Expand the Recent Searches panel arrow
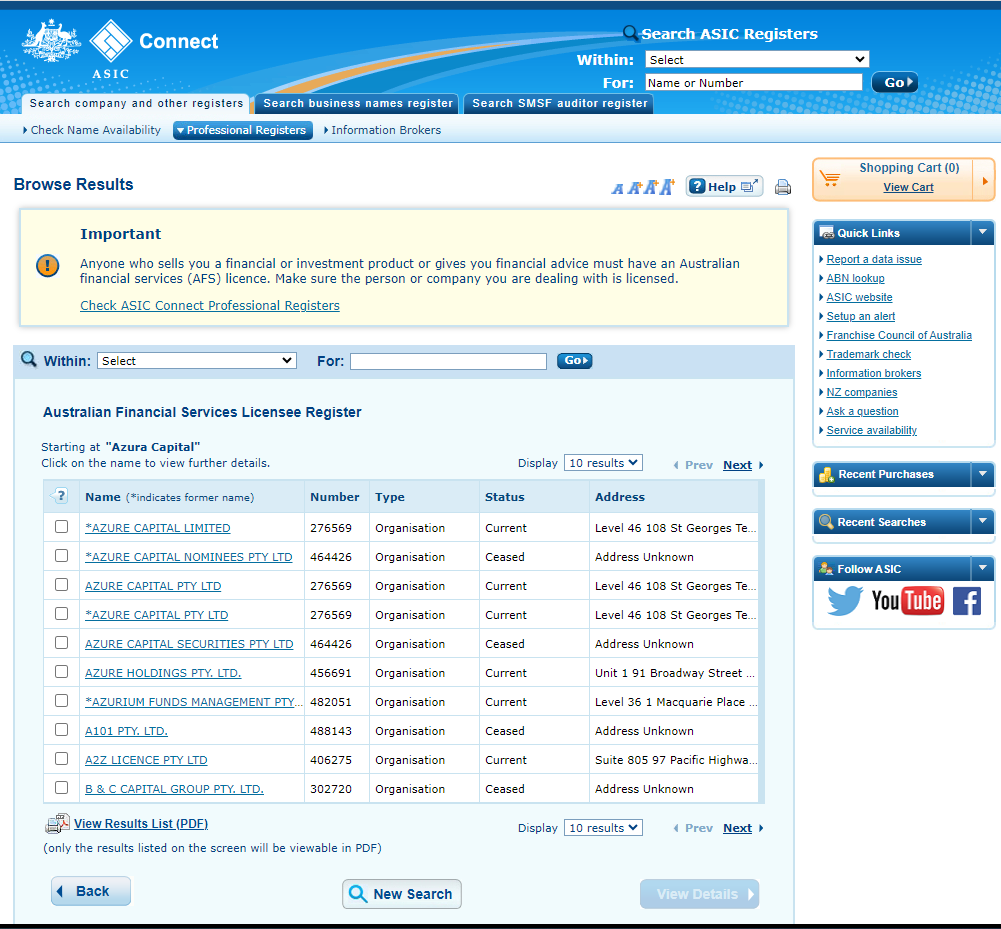The width and height of the screenshot is (1001, 929). pyautogui.click(x=982, y=522)
